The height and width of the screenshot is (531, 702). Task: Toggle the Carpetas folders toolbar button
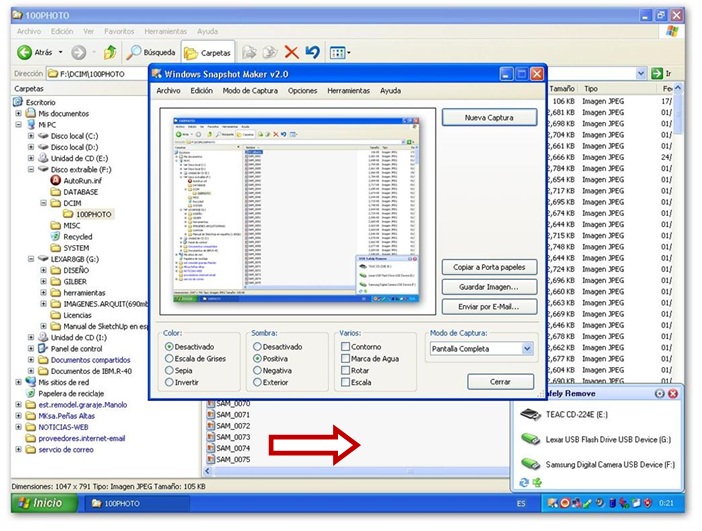tap(207, 53)
